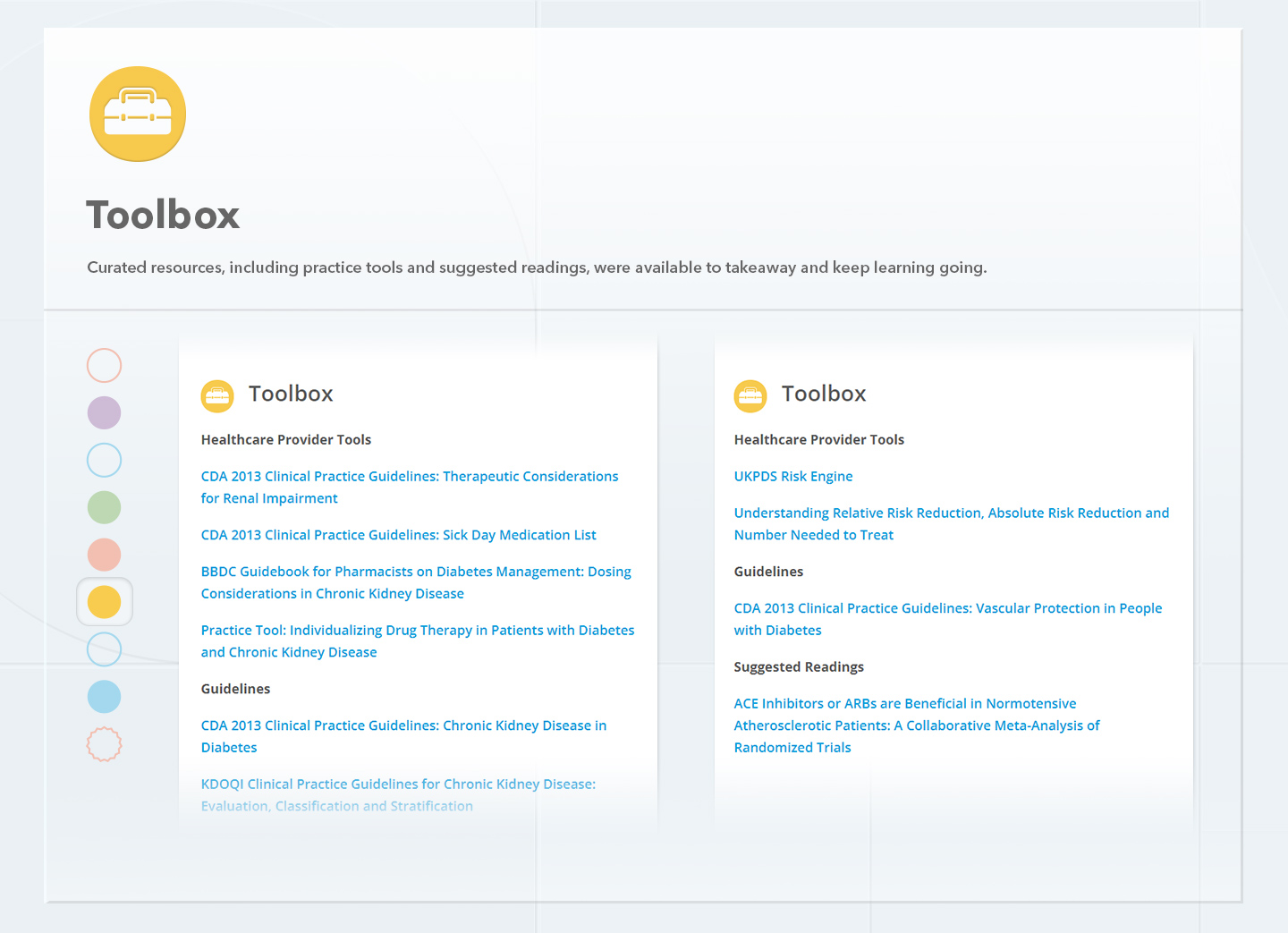Select the solid light blue circle
Image resolution: width=1288 pixels, height=933 pixels.
(105, 697)
